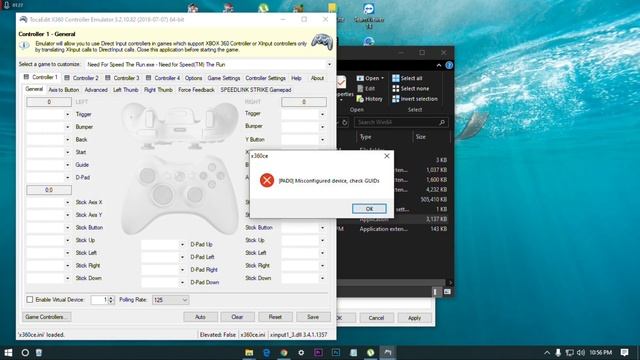Open Cortana search circle on the taskbar
This screenshot has height=360, width=640.
[x=25, y=353]
